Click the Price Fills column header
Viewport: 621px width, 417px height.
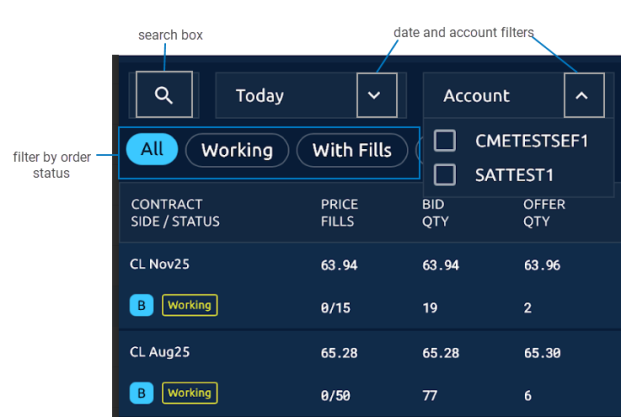(339, 212)
